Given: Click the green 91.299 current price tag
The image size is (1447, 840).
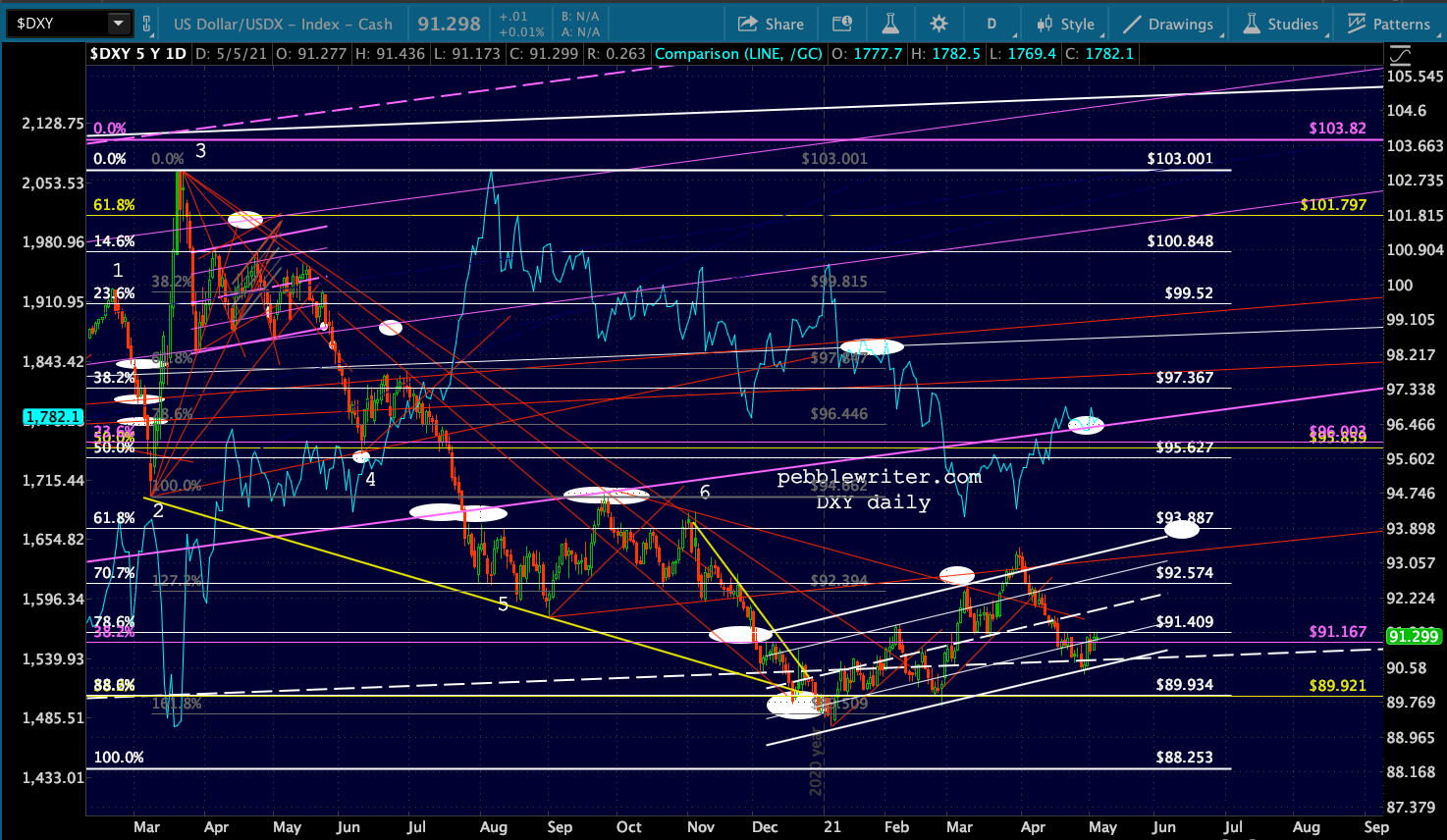Looking at the screenshot, I should [x=1413, y=636].
